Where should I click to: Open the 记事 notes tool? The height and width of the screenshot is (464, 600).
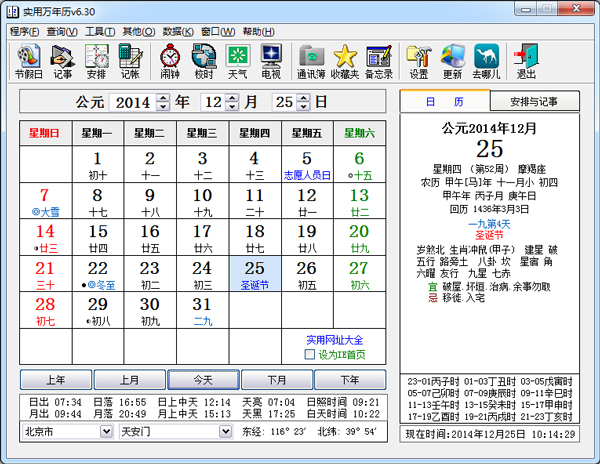coord(62,61)
